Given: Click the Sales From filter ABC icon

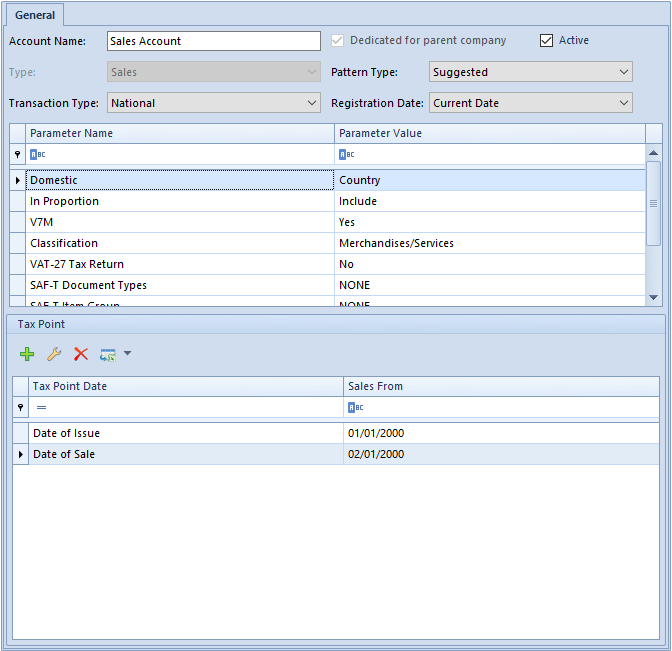Looking at the screenshot, I should pos(356,407).
